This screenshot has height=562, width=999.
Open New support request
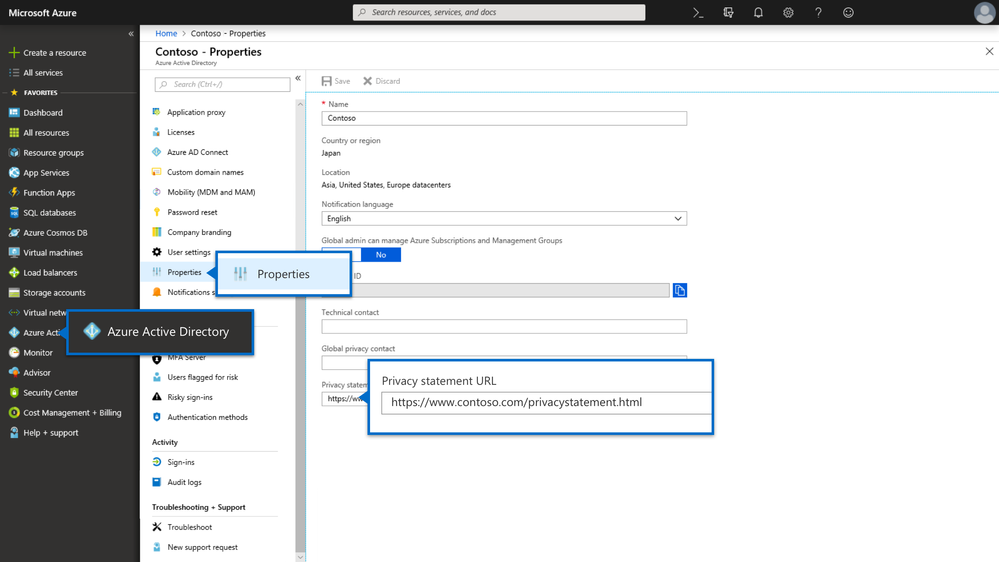tap(195, 547)
